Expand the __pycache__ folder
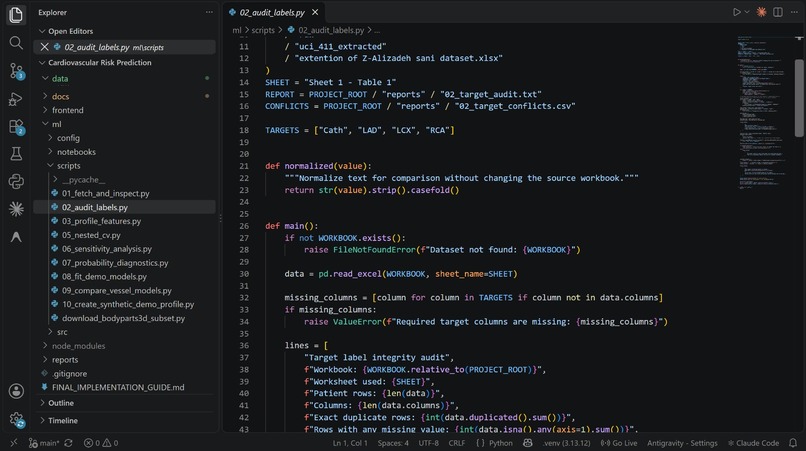Screen dimensions: 806x451 [56, 179]
